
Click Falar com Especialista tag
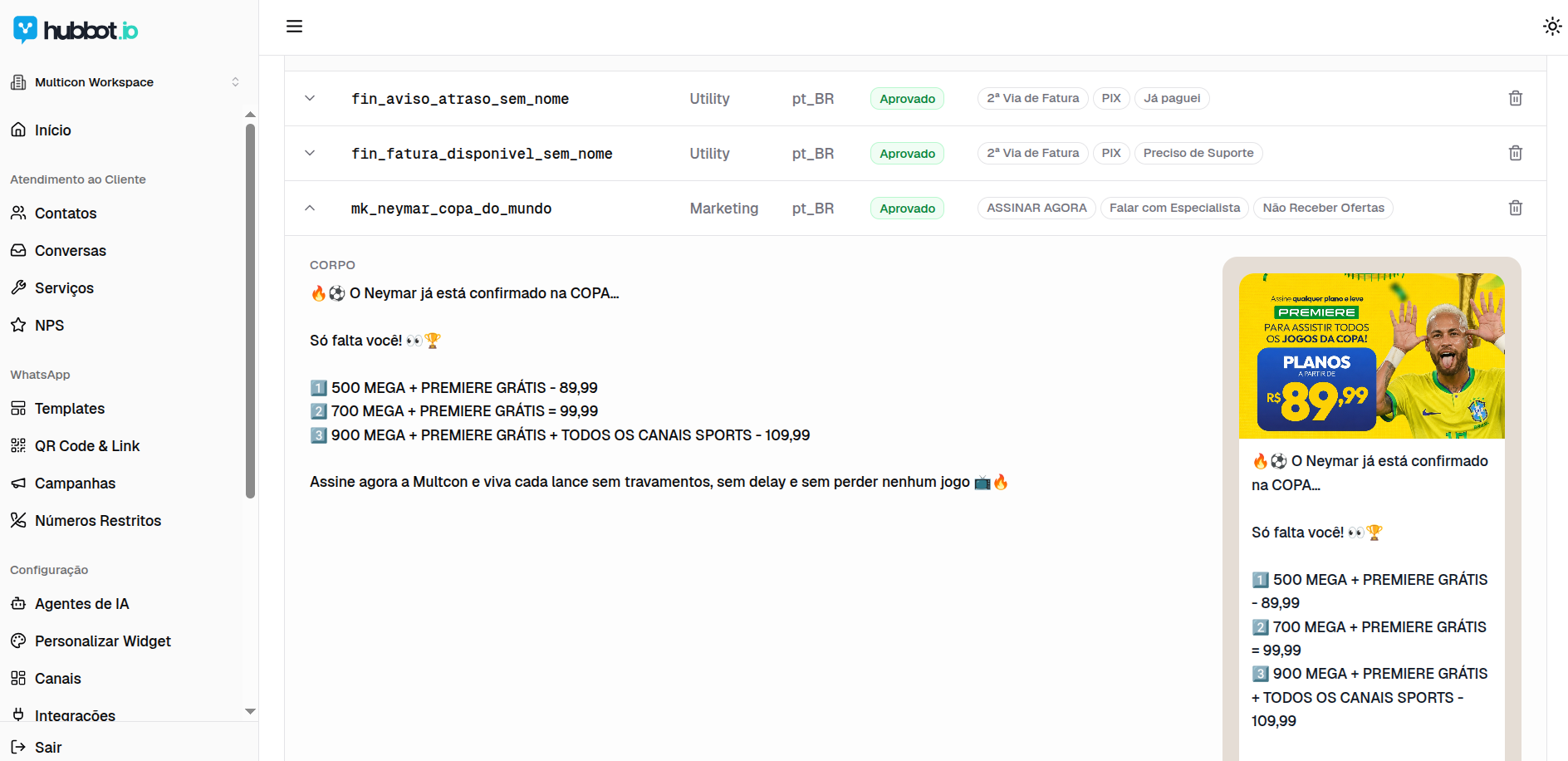[x=1174, y=208]
